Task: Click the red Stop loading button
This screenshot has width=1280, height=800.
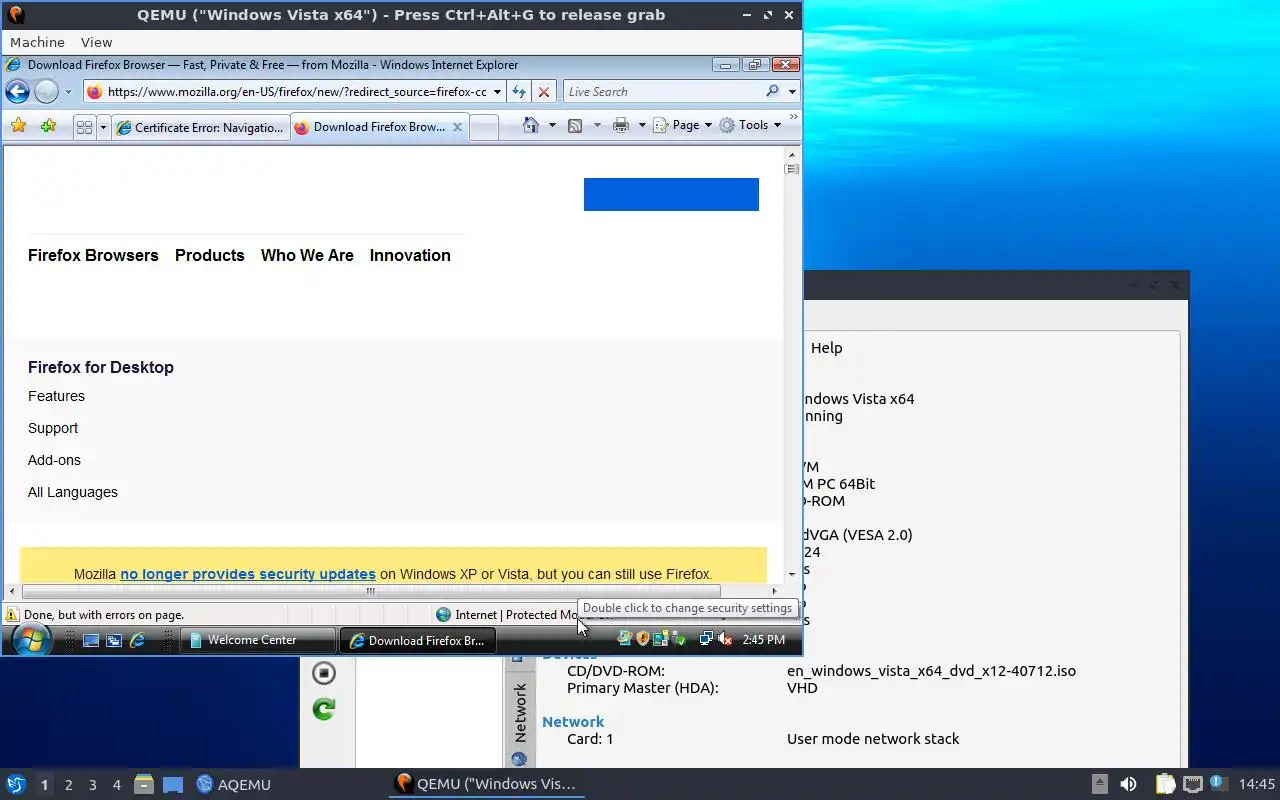Action: point(544,92)
